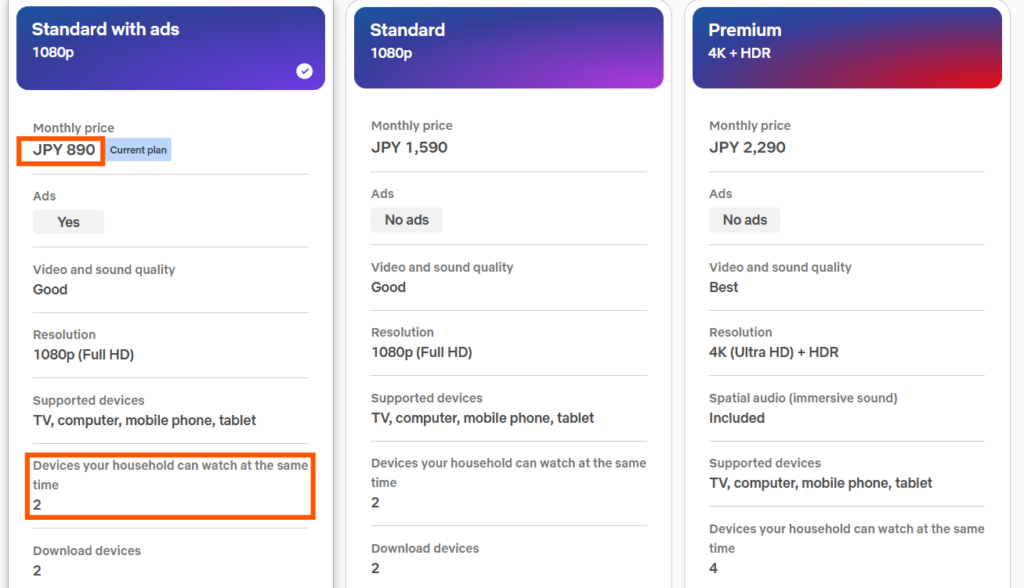Click the 4K (Ultra HD) + HDR resolution
The image size is (1024, 588).
click(773, 352)
